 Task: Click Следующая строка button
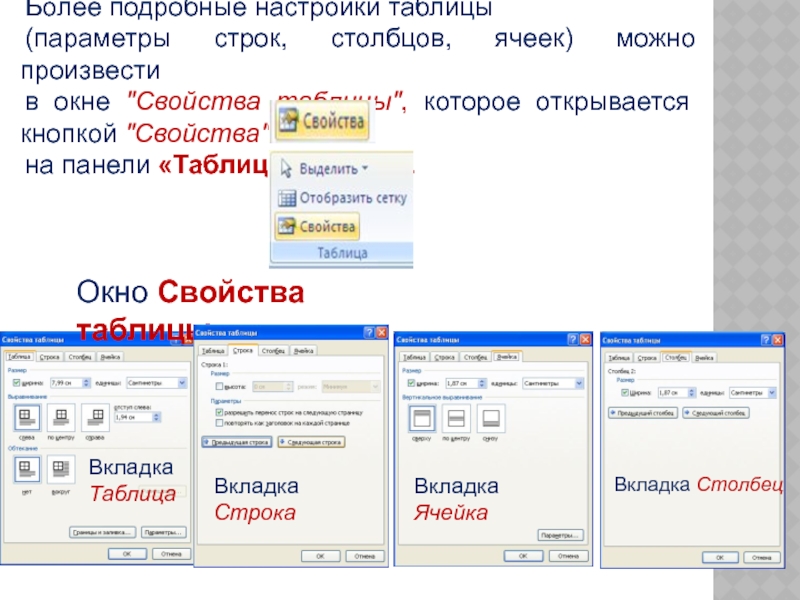click(x=311, y=442)
